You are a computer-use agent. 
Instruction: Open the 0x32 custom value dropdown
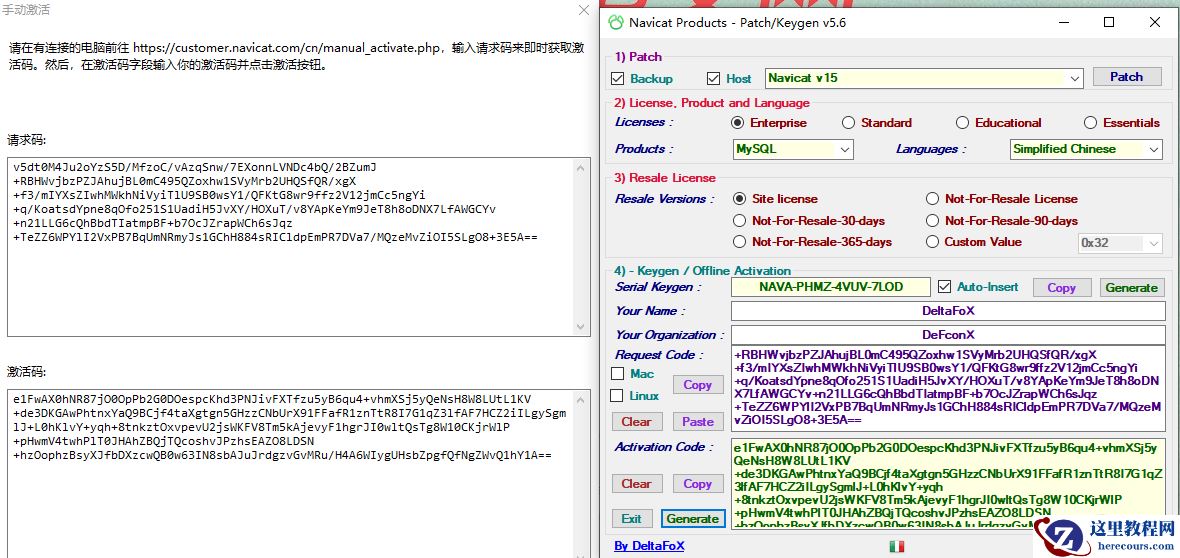point(1154,243)
